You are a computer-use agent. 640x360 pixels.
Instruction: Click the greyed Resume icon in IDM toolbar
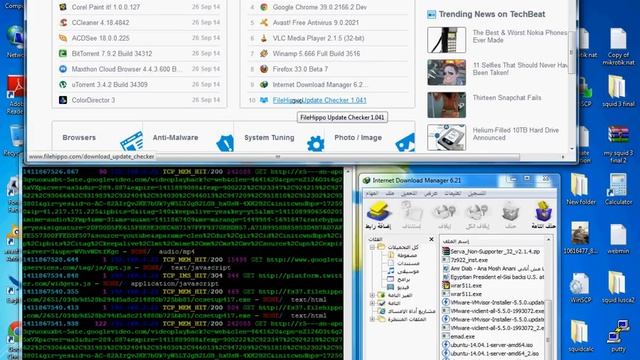click(x=411, y=212)
